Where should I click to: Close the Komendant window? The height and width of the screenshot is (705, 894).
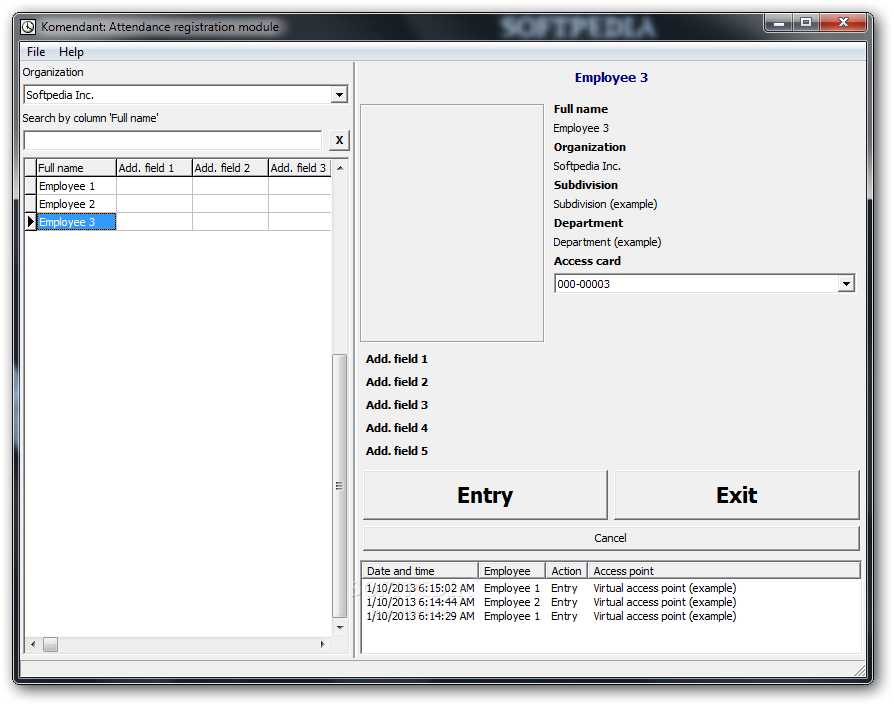click(x=843, y=23)
